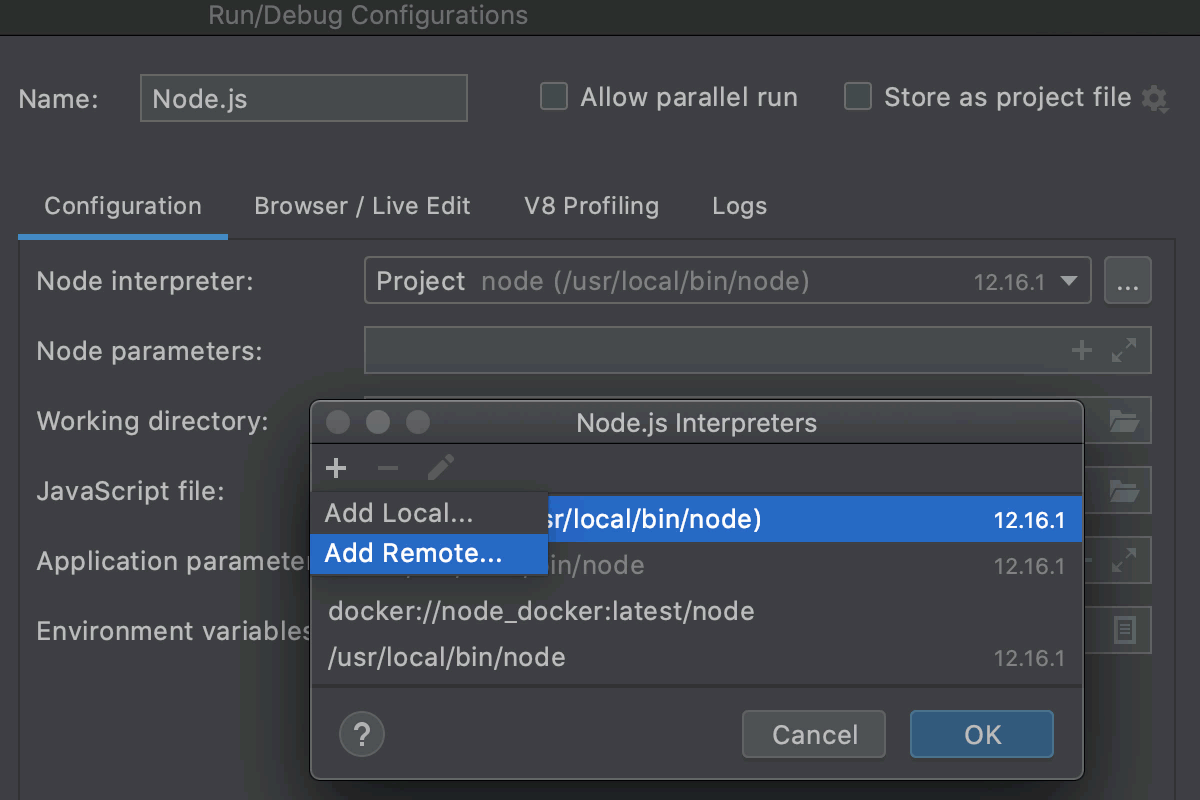Switch to the V8 Profiling tab
This screenshot has height=800, width=1200.
(591, 206)
